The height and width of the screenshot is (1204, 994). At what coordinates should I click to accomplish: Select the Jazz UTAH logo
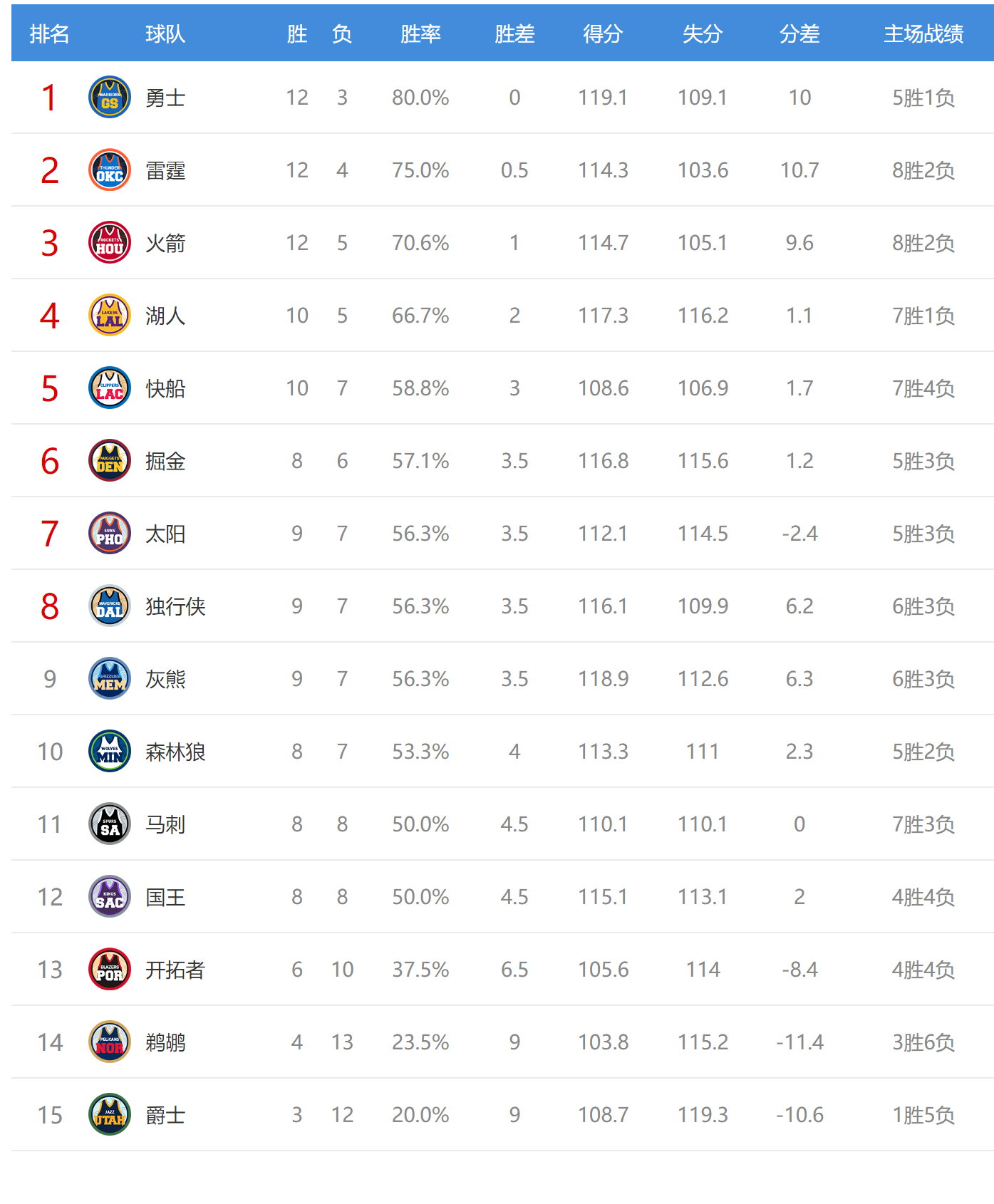pyautogui.click(x=110, y=1114)
